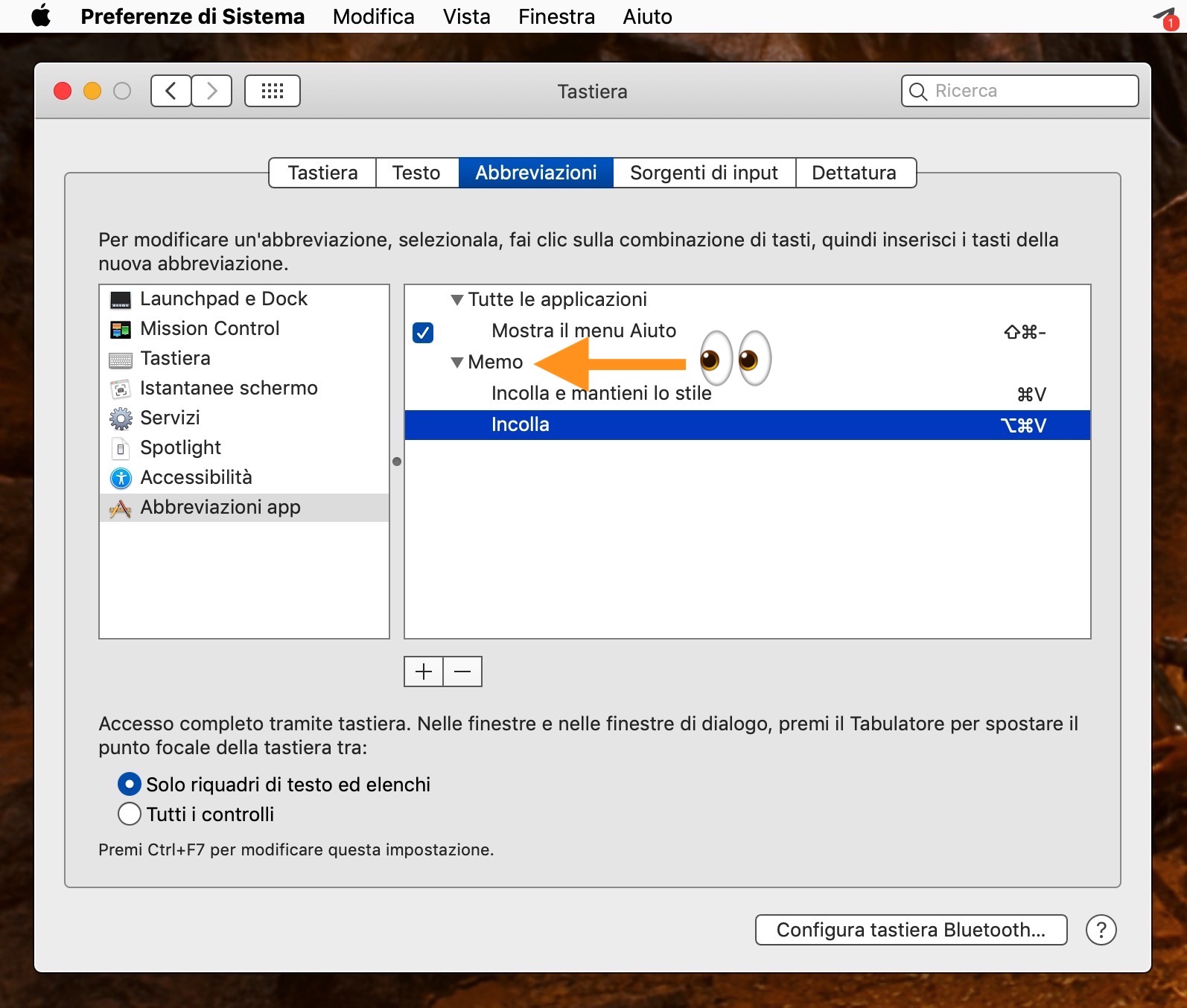Image resolution: width=1187 pixels, height=1008 pixels.
Task: Click the magnifying glass in search field
Action: coord(919,92)
